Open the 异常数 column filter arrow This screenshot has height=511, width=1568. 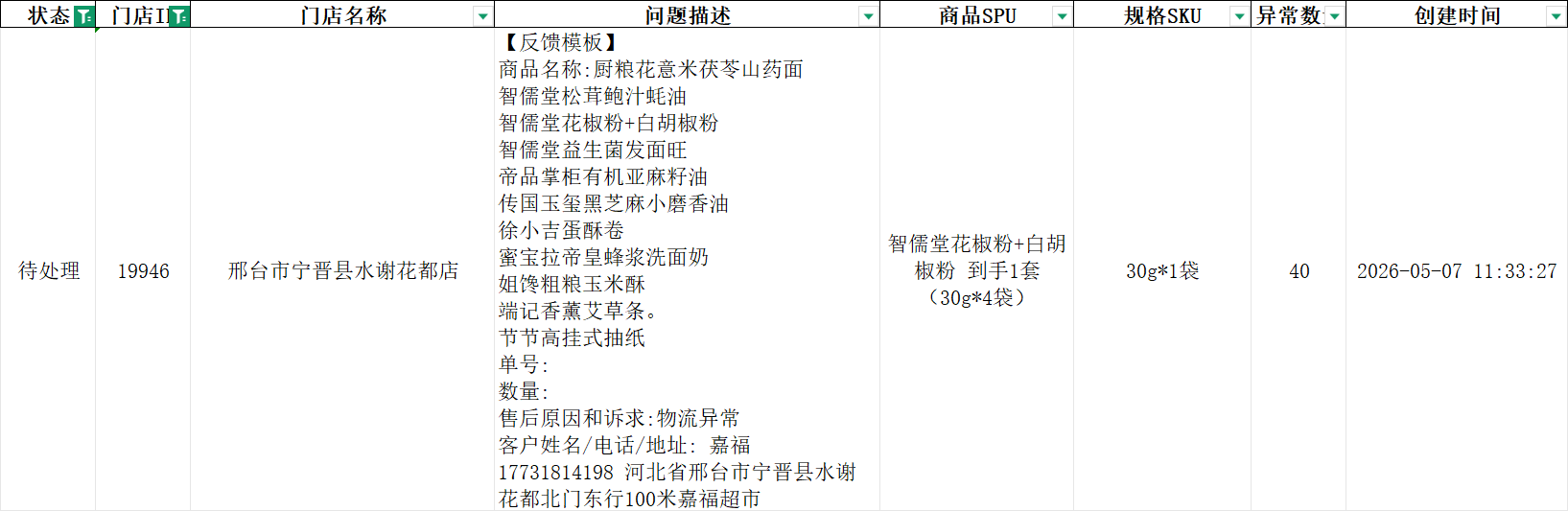(x=1334, y=16)
